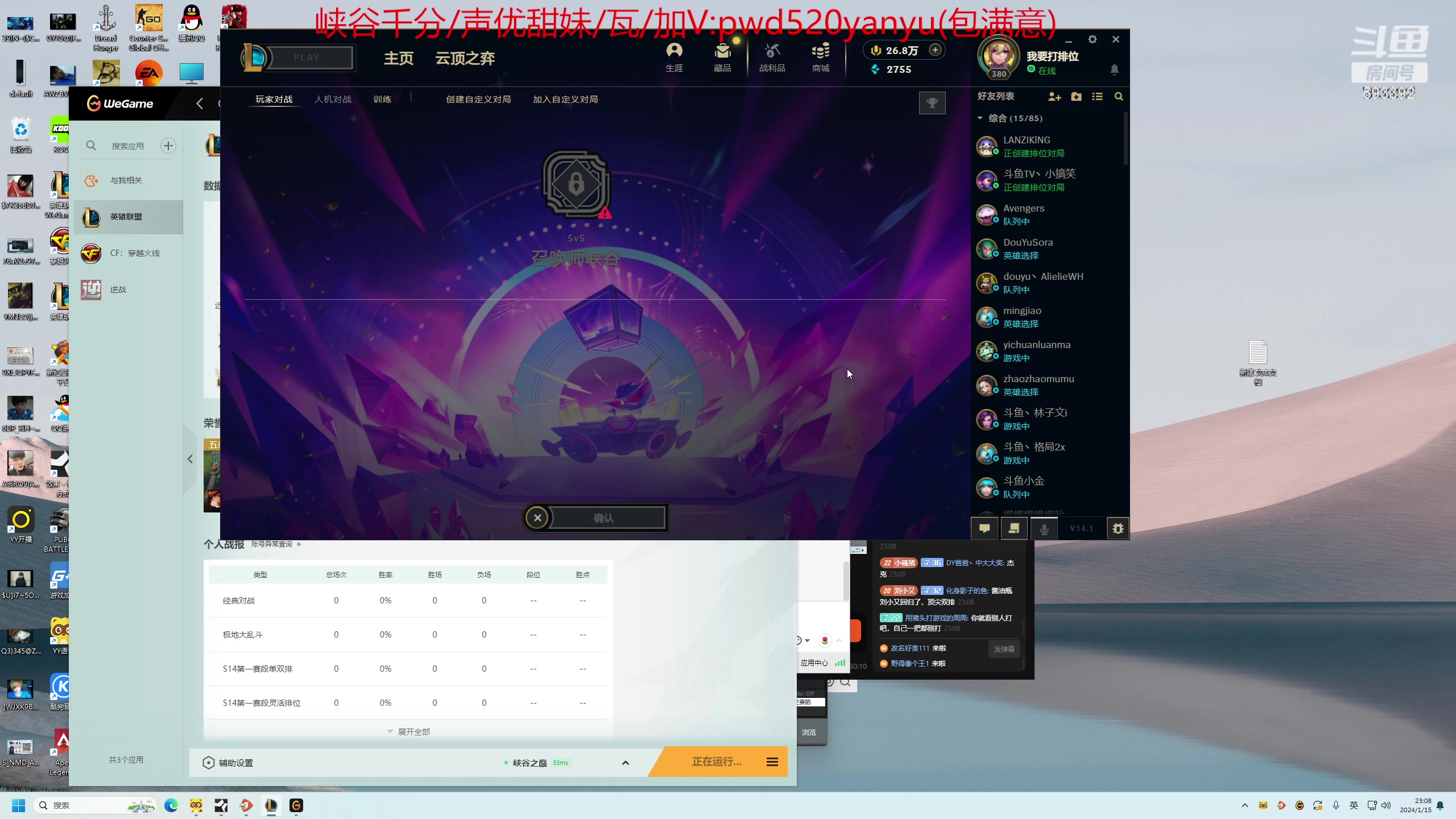Click the 经典对战 row in stats table
1456x819 pixels.
click(408, 601)
